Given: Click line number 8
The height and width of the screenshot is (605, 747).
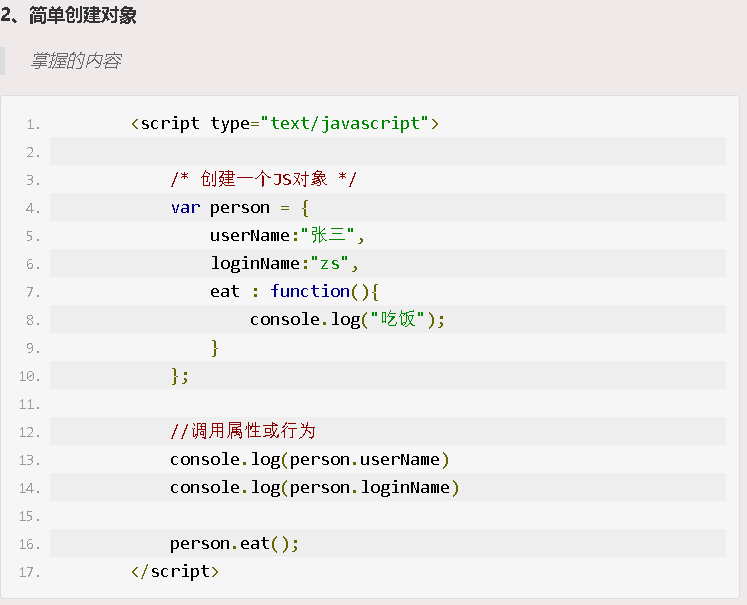Looking at the screenshot, I should (33, 321).
